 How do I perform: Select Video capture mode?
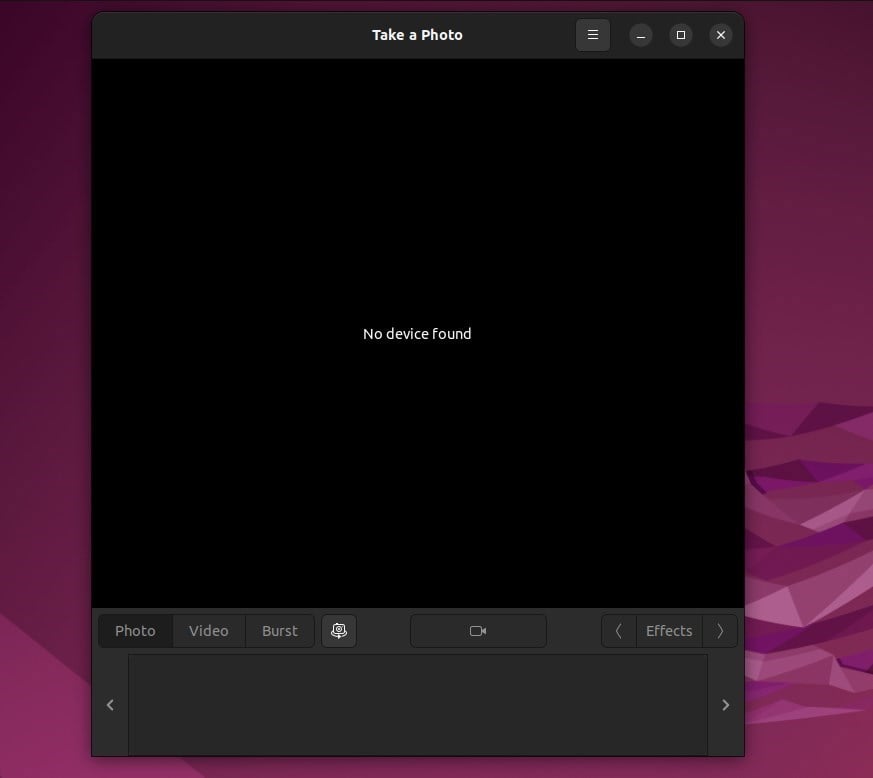pos(209,631)
